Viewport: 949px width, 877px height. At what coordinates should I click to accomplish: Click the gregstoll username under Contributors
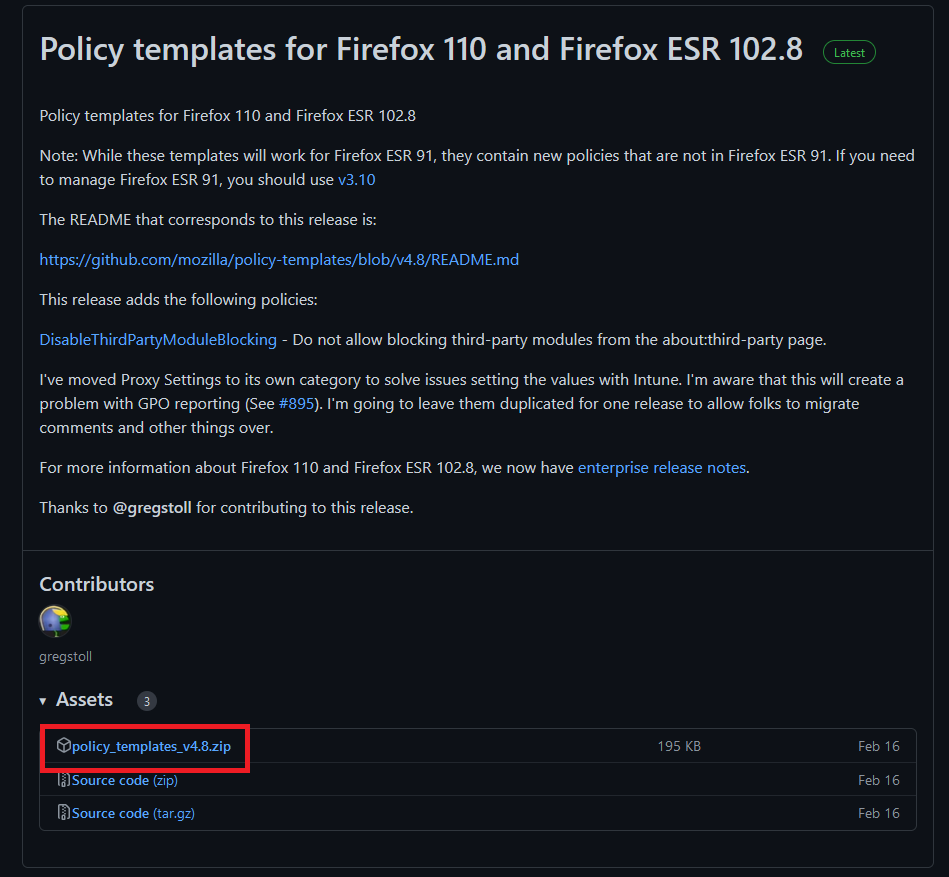pos(65,657)
